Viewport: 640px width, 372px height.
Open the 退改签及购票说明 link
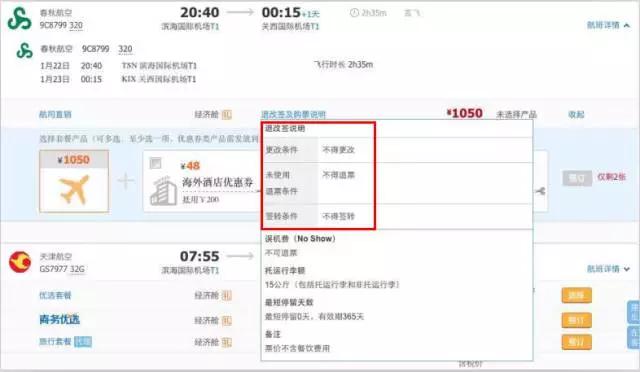293,115
